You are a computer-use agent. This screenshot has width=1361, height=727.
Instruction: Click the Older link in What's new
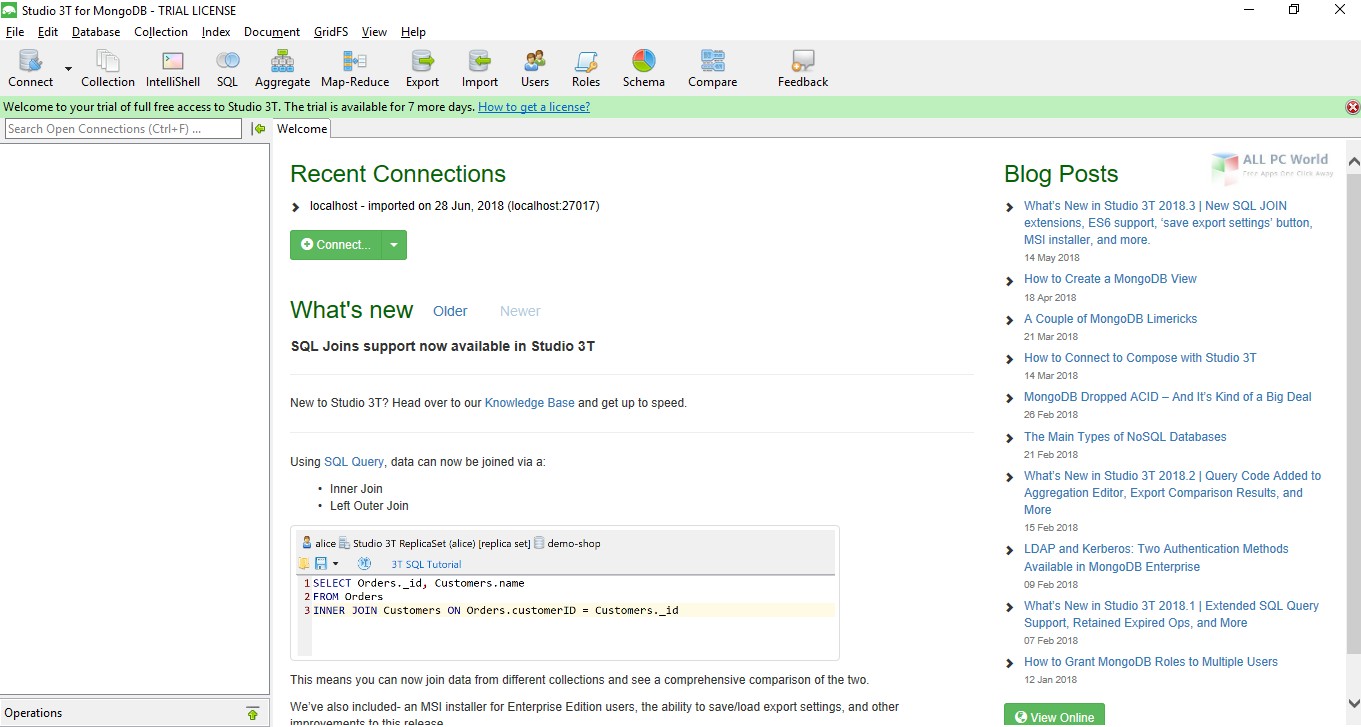[x=450, y=311]
